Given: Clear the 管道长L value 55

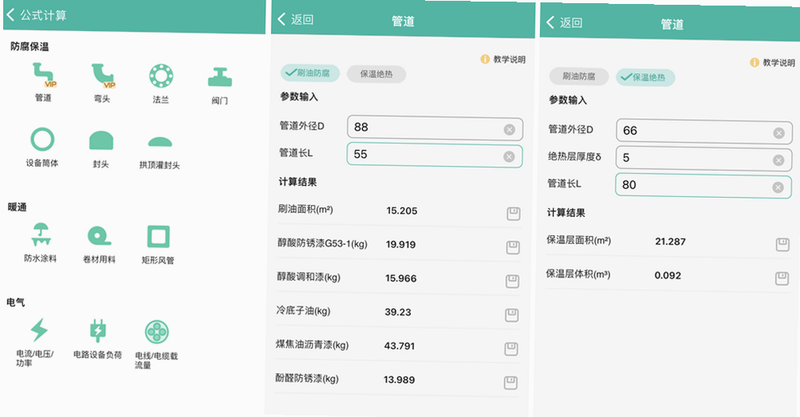Looking at the screenshot, I should [509, 157].
